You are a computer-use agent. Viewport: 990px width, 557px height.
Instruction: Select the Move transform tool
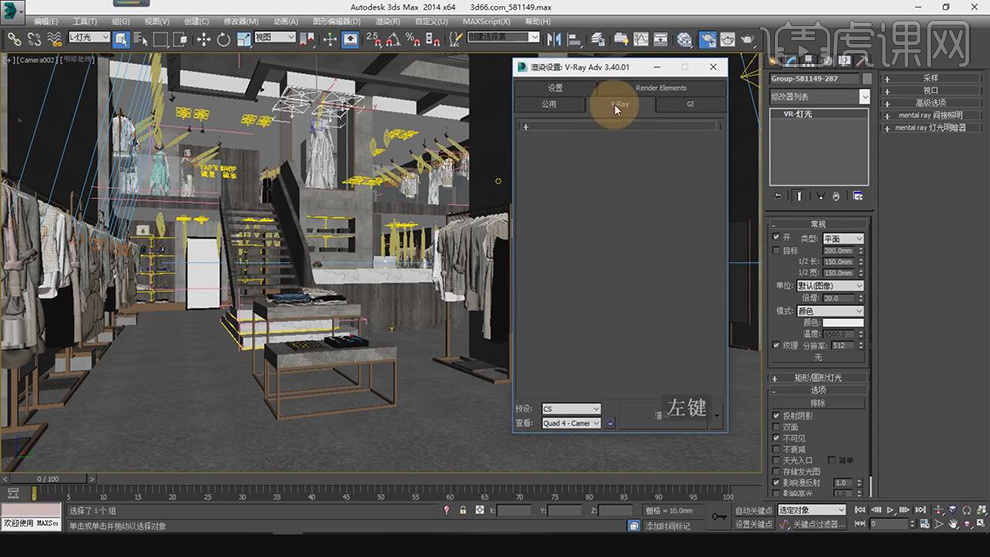tap(203, 39)
